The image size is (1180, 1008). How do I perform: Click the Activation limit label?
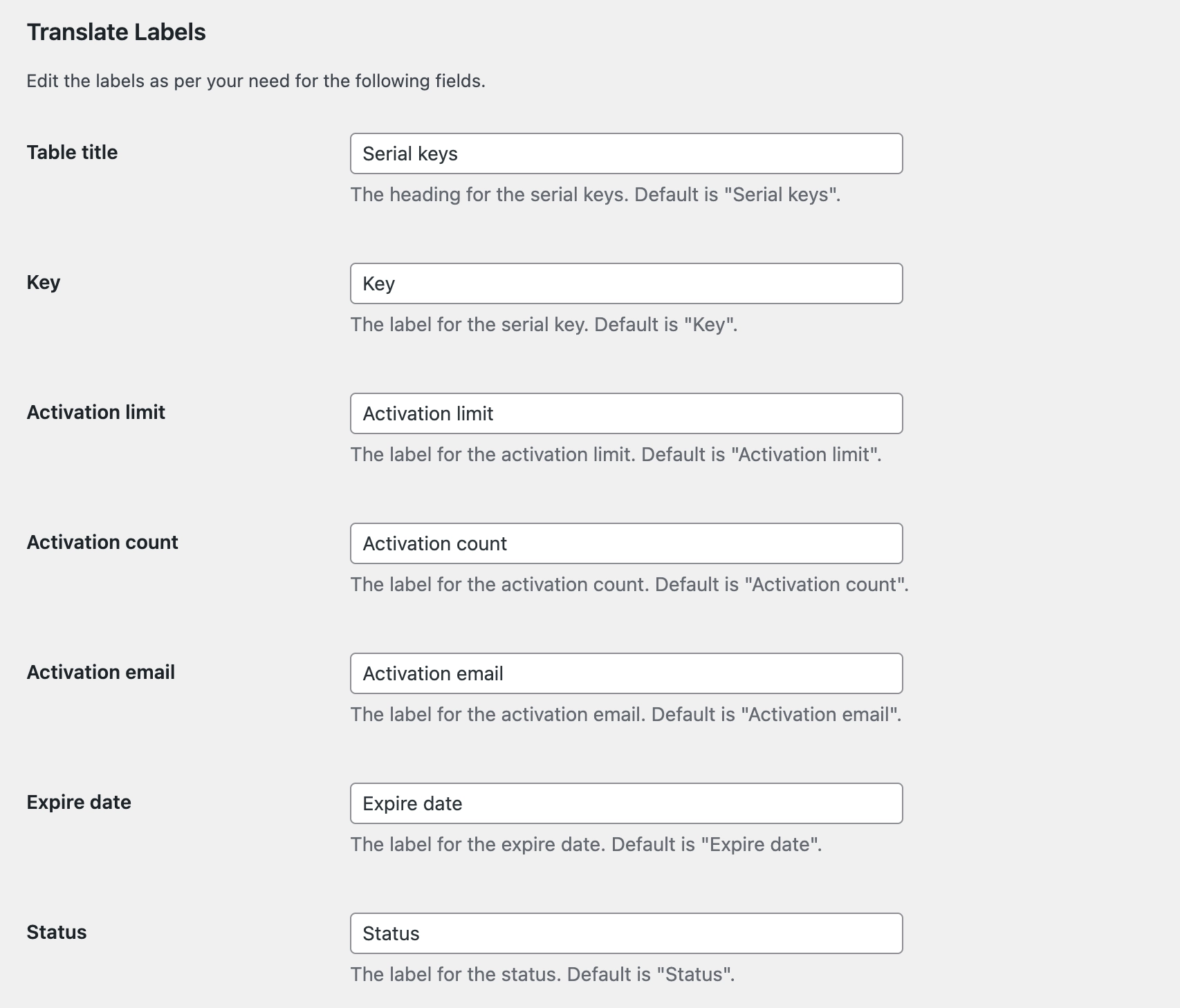95,412
